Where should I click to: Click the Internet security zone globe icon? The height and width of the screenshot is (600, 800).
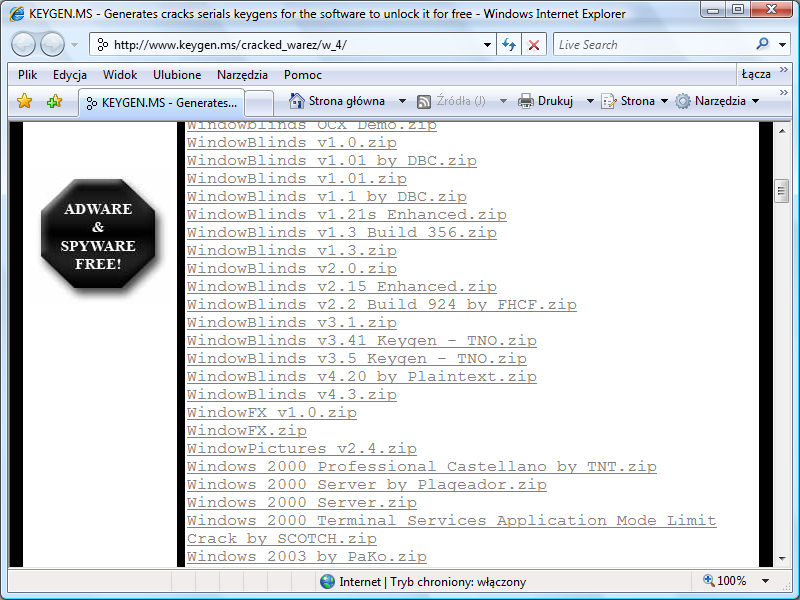click(x=328, y=582)
